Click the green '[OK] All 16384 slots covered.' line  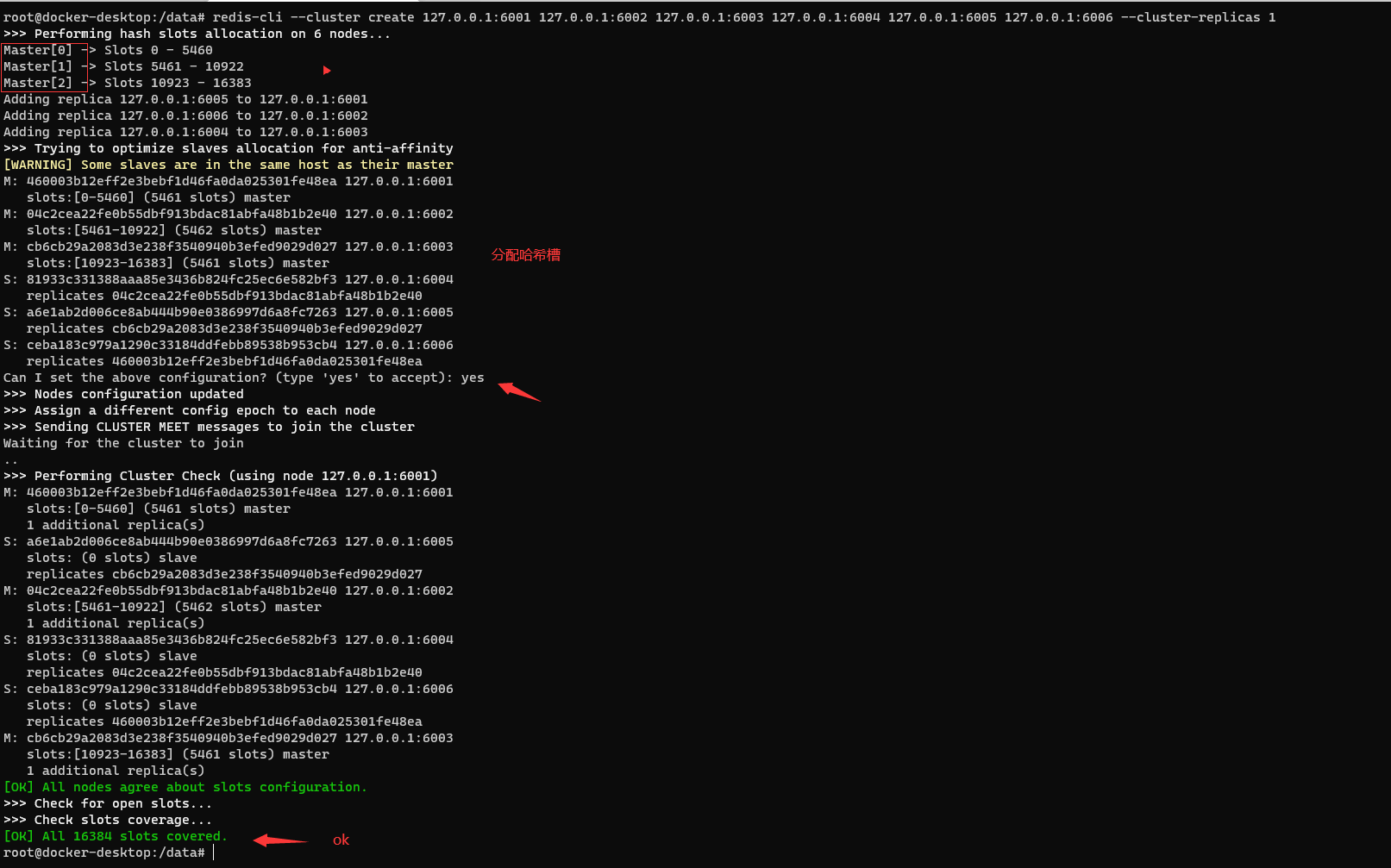[116, 836]
